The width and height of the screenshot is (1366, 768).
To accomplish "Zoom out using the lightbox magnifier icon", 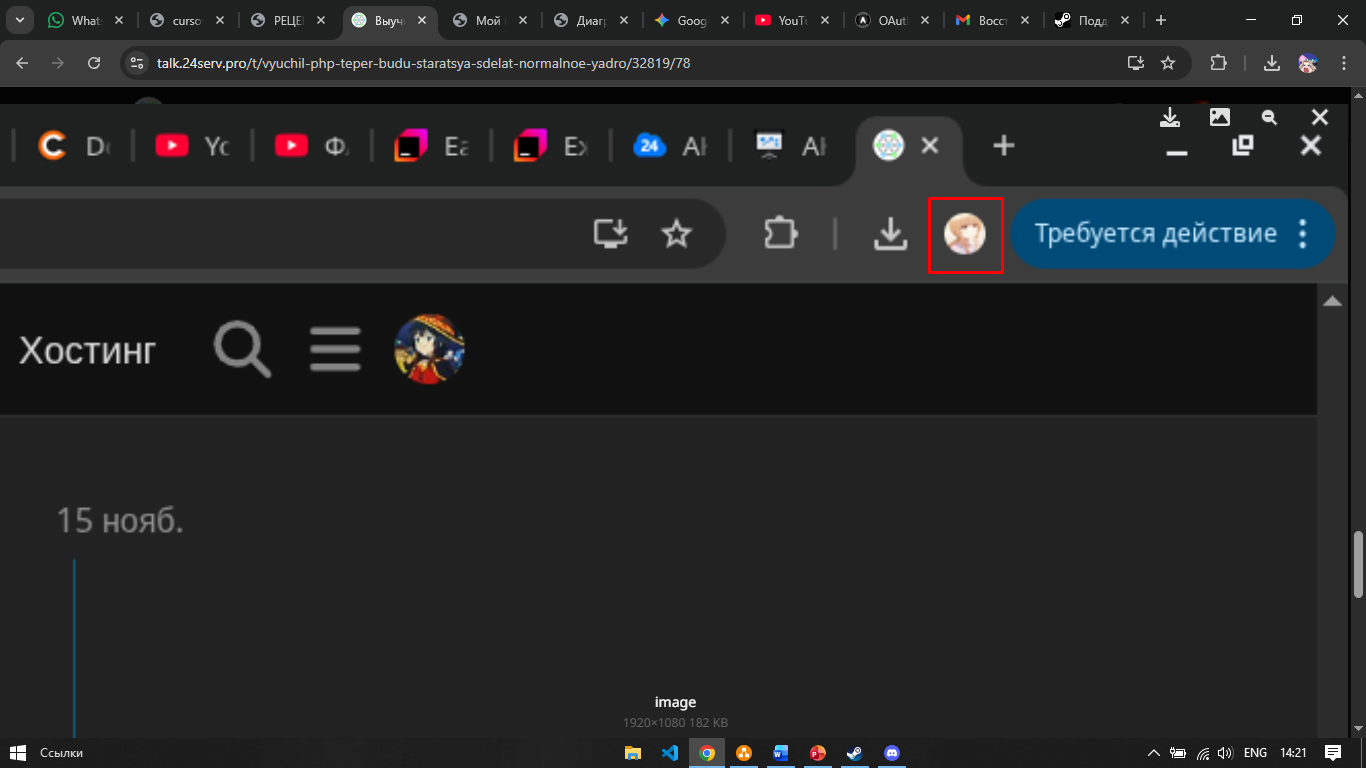I will click(1269, 117).
